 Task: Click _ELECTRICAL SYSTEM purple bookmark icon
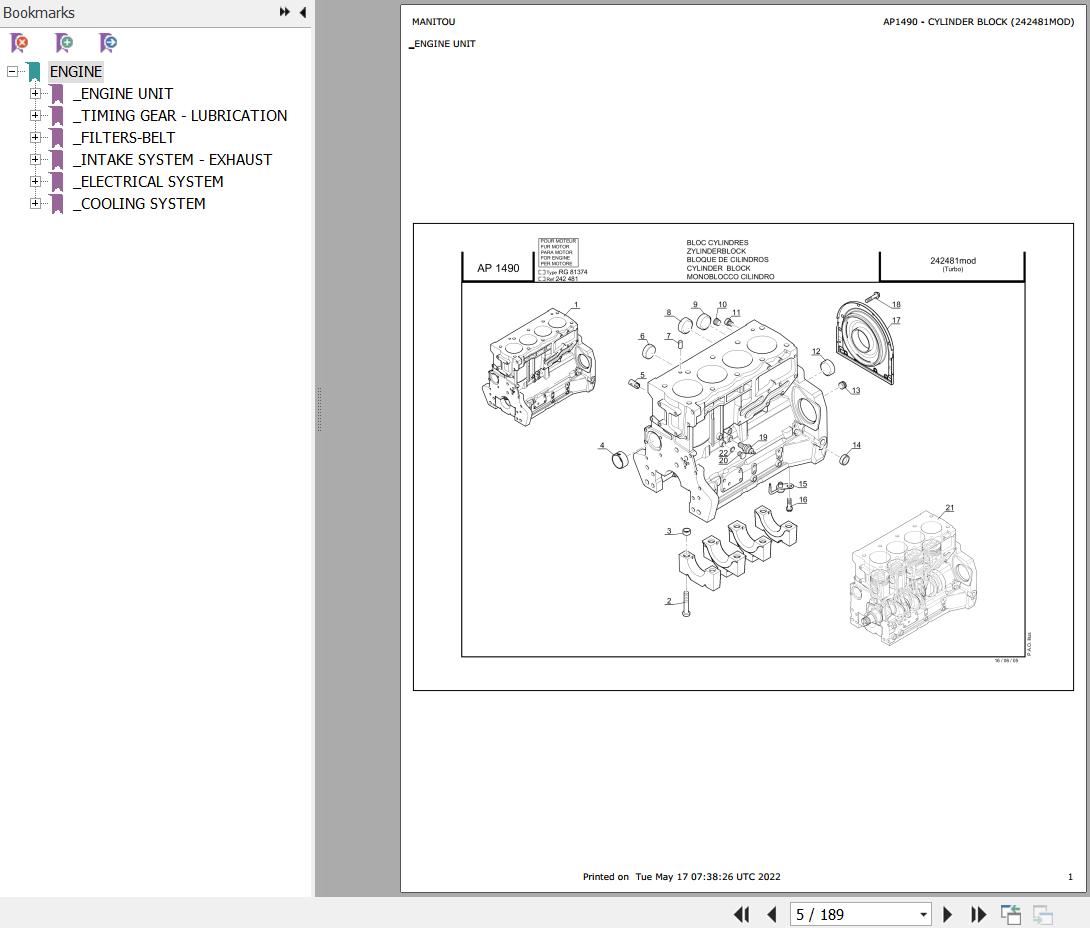click(57, 181)
